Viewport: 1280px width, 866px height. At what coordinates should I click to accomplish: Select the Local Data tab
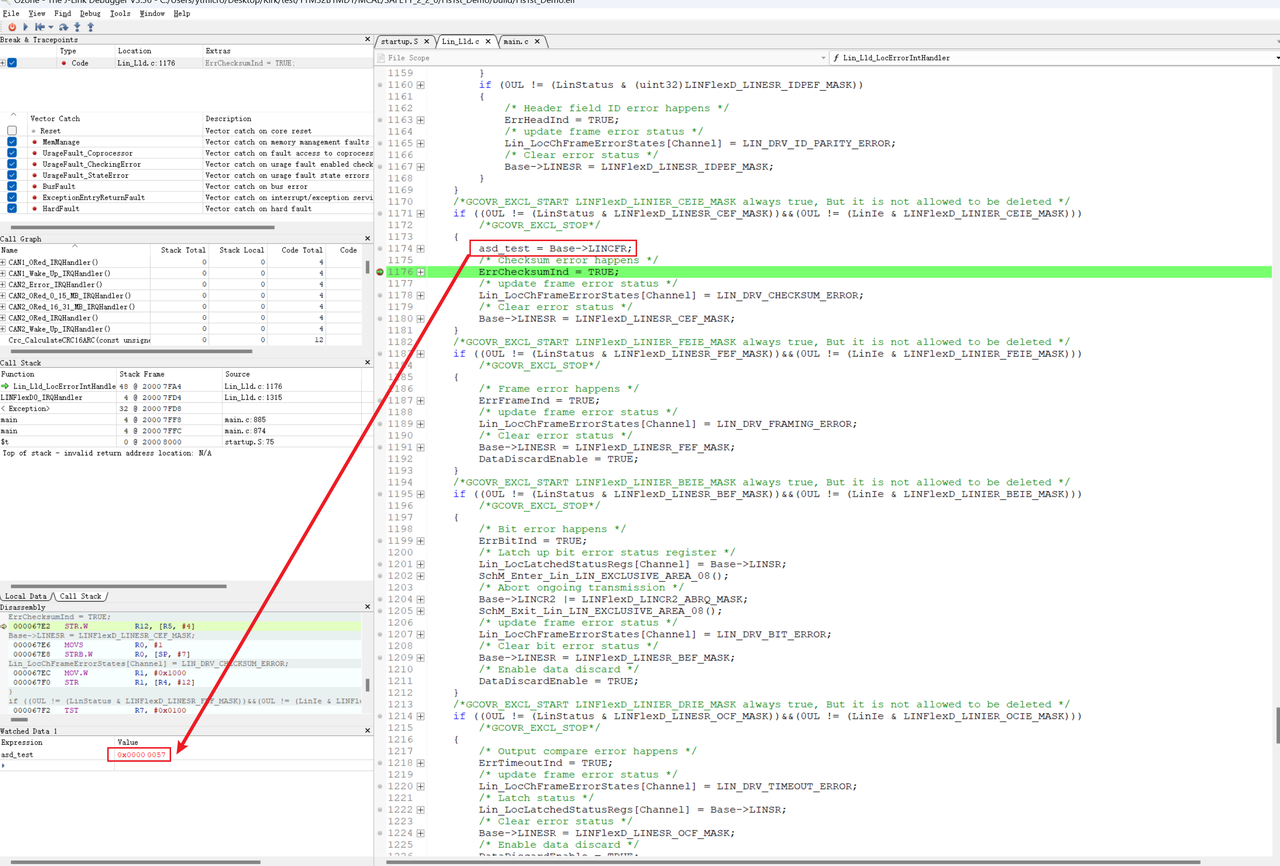[x=28, y=596]
